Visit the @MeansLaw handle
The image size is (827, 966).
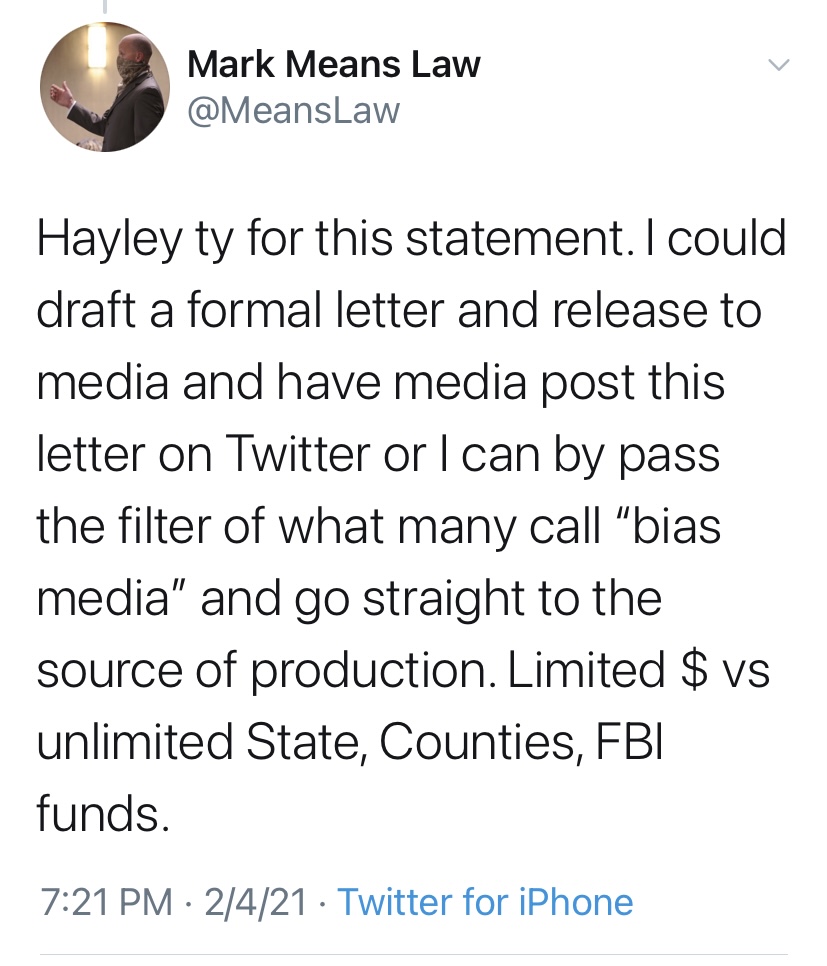(x=293, y=110)
